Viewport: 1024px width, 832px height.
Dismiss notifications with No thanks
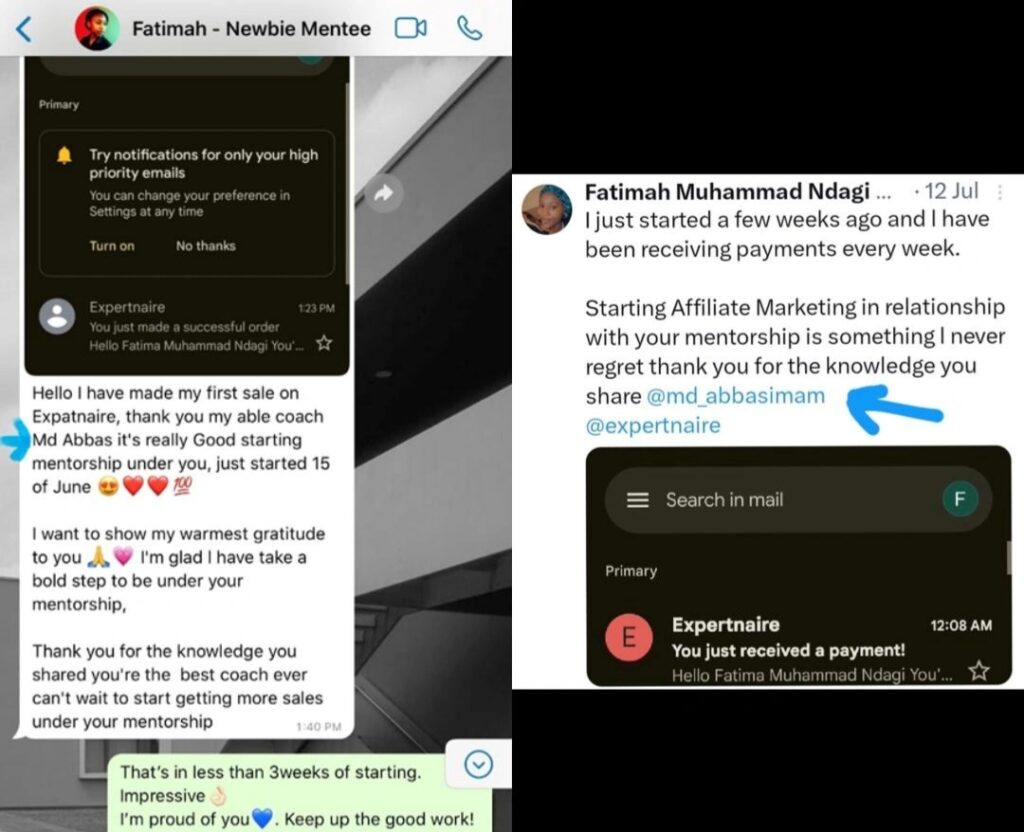pos(206,246)
